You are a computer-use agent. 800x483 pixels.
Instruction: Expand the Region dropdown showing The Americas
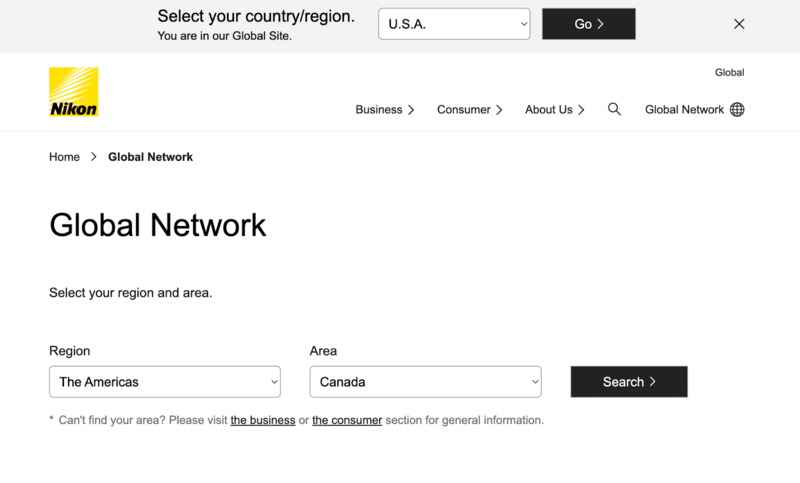pyautogui.click(x=165, y=382)
